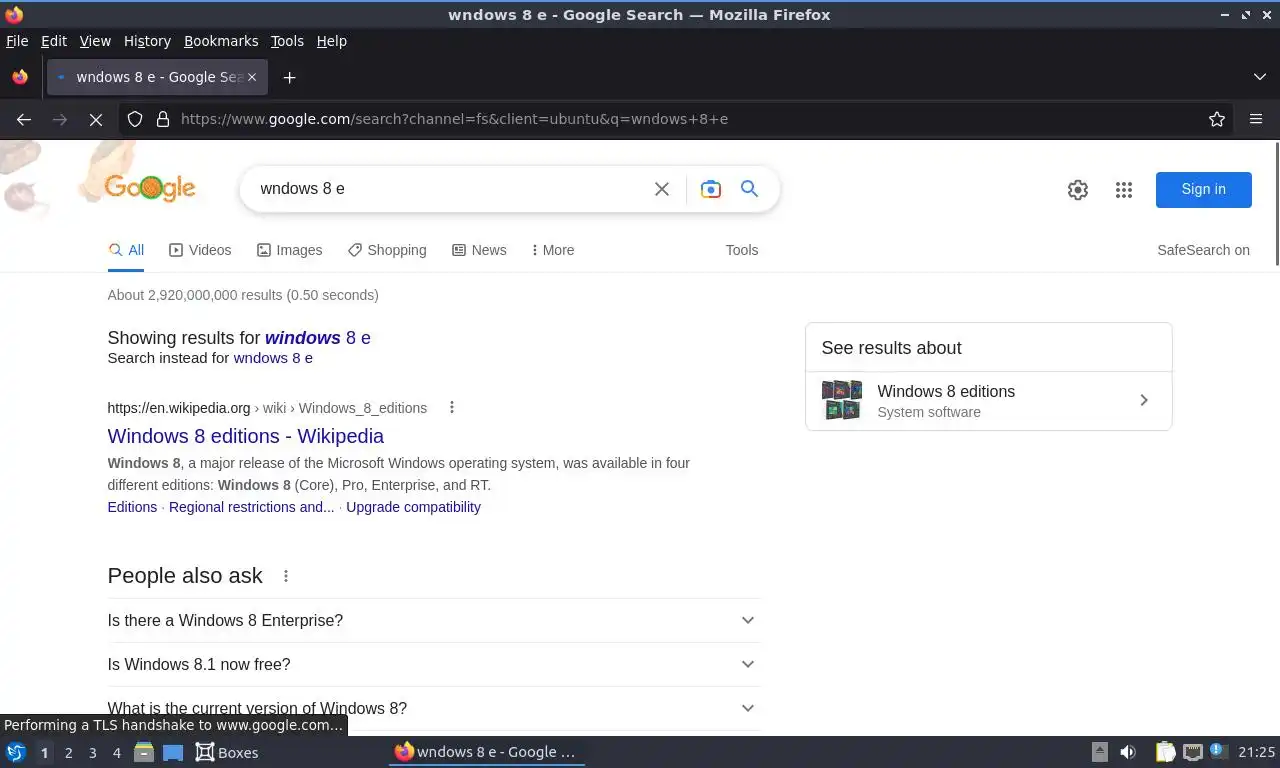Switch to the Shopping results tab
The image size is (1280, 768).
click(387, 250)
